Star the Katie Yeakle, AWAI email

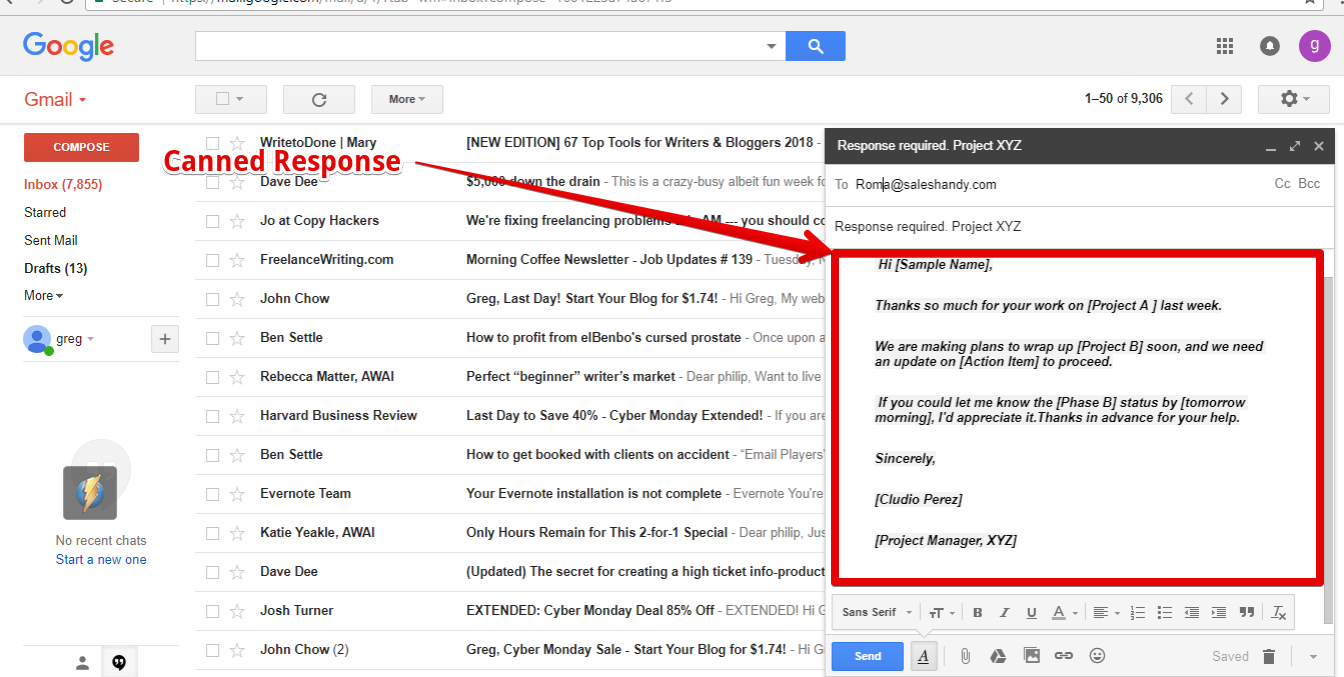coord(237,533)
